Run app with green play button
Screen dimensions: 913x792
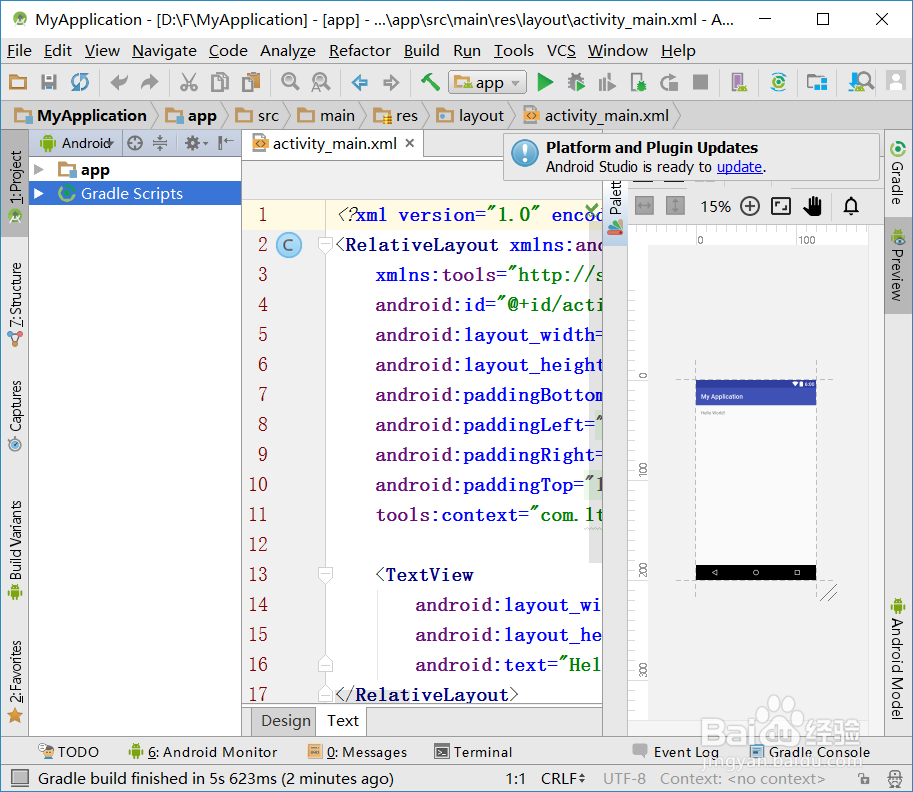tap(545, 82)
